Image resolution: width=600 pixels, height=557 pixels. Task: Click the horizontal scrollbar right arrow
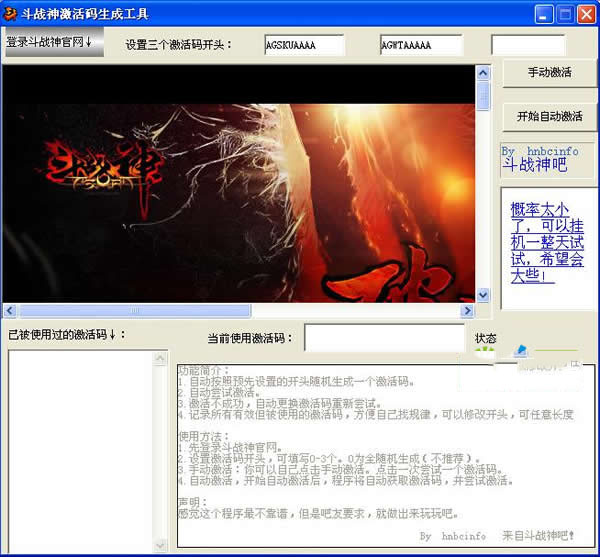[x=468, y=311]
